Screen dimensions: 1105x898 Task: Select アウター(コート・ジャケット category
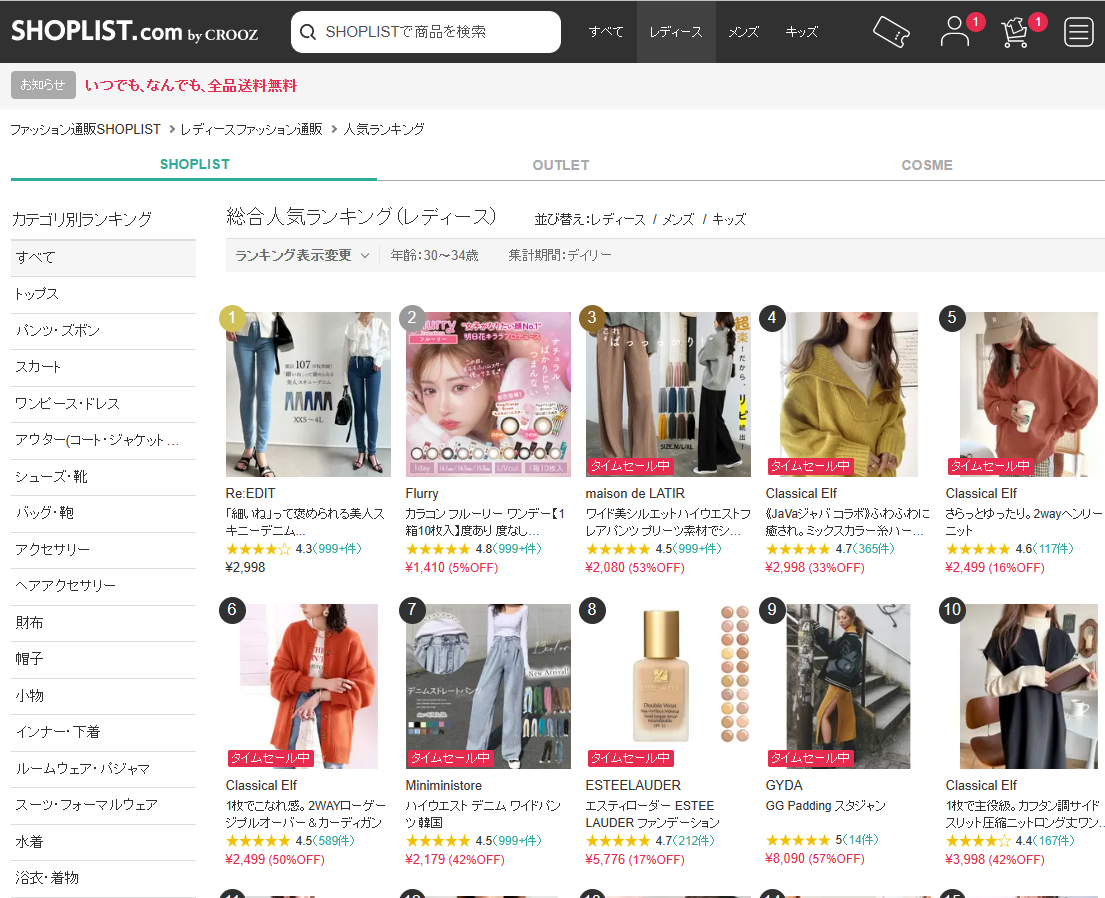point(104,441)
